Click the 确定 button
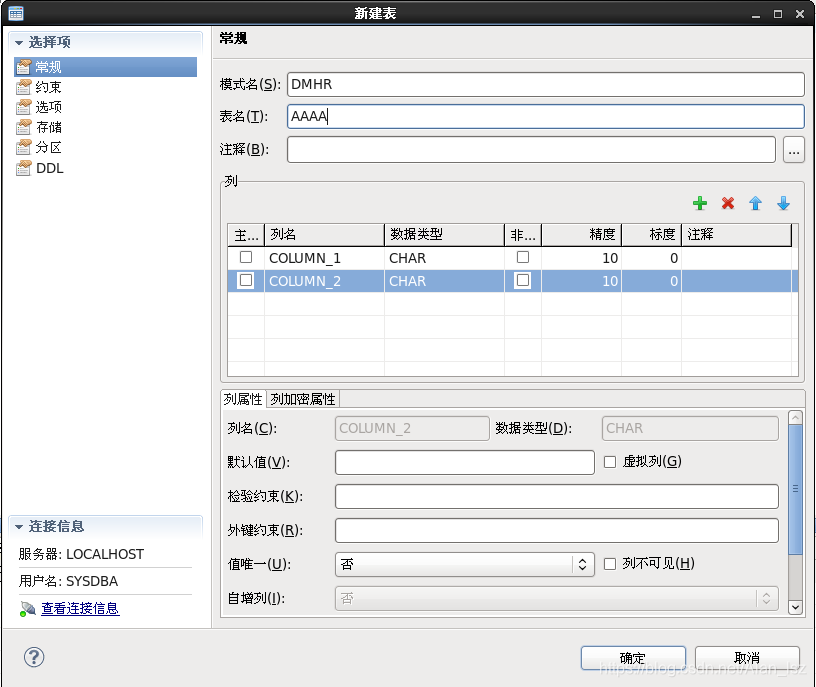 coord(633,658)
